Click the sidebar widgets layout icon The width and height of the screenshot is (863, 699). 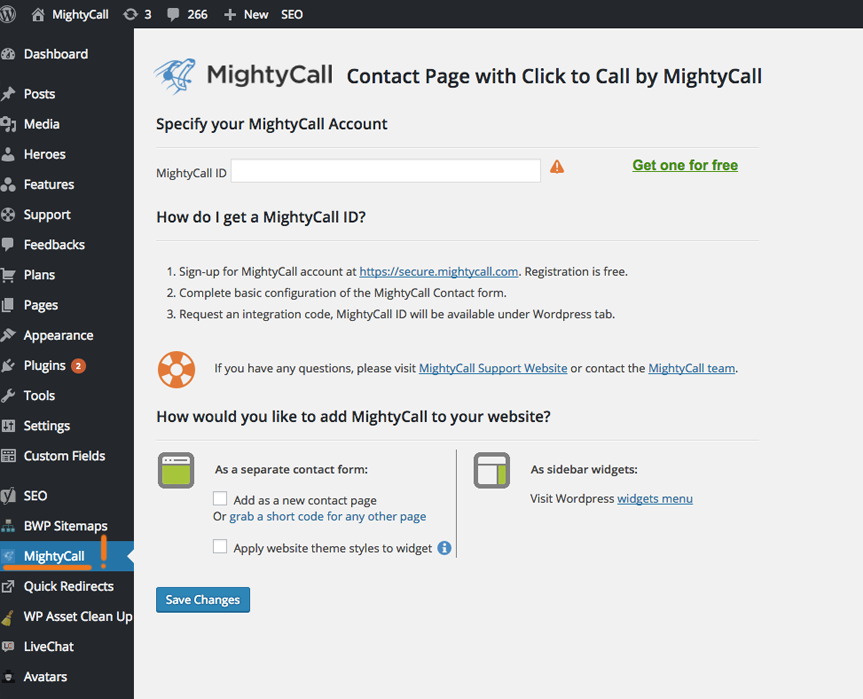(491, 471)
